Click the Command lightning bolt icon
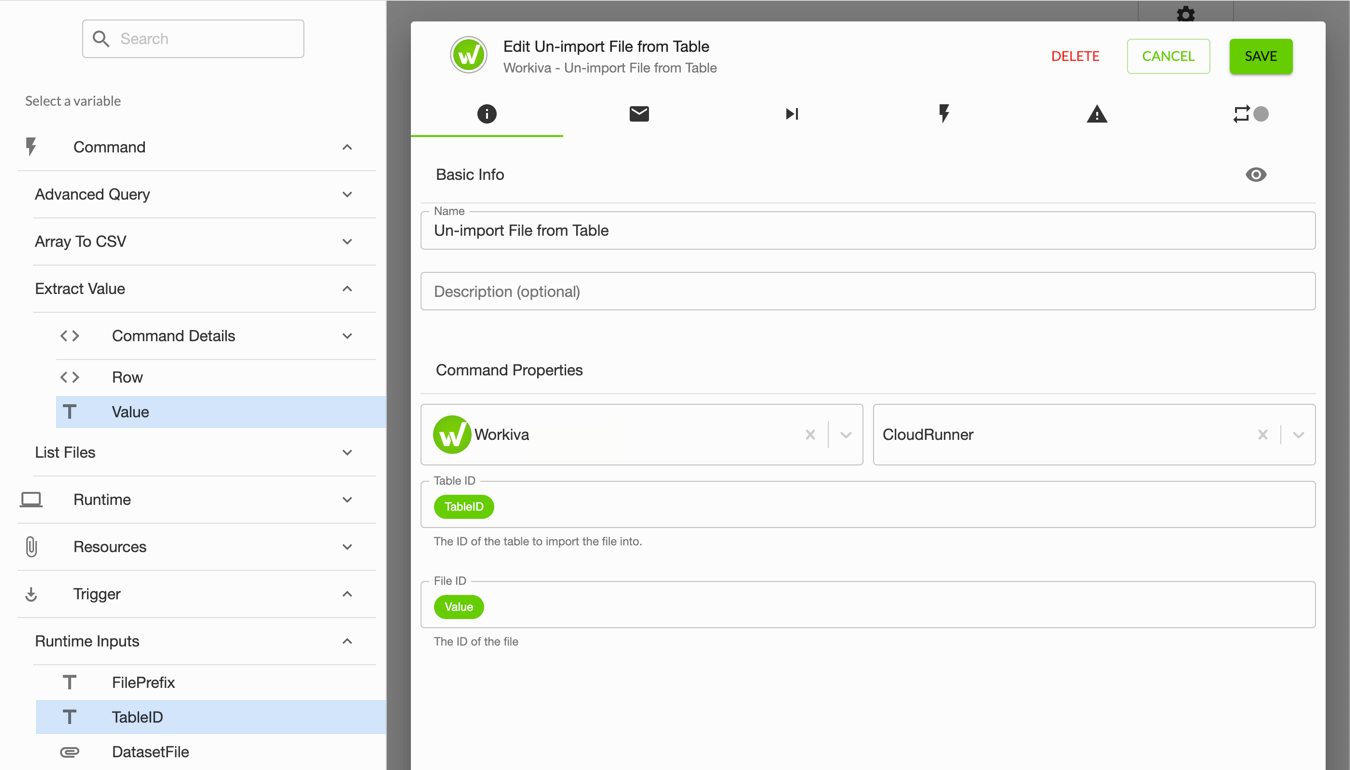 pyautogui.click(x=31, y=147)
